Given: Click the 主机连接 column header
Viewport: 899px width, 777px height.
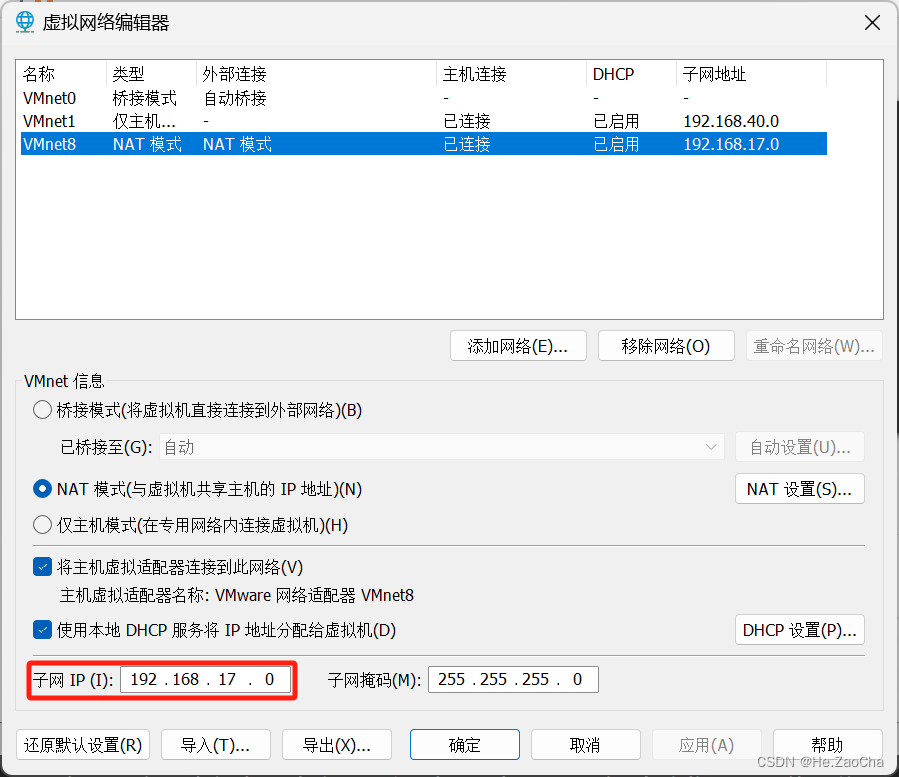Looking at the screenshot, I should tap(511, 74).
